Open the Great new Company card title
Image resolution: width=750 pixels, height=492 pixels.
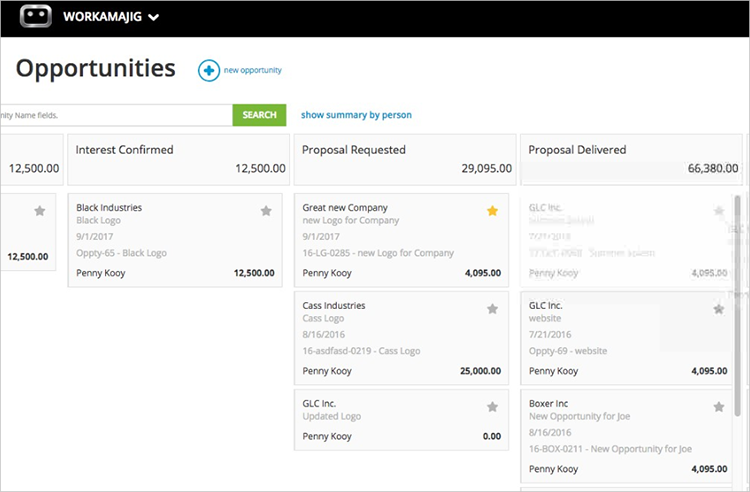pyautogui.click(x=345, y=208)
